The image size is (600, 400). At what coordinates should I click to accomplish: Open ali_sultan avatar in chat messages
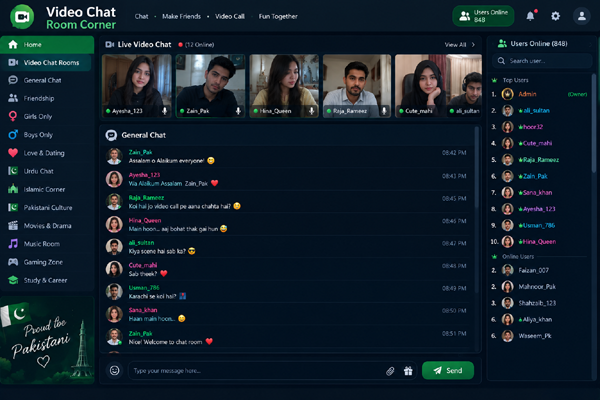click(114, 247)
